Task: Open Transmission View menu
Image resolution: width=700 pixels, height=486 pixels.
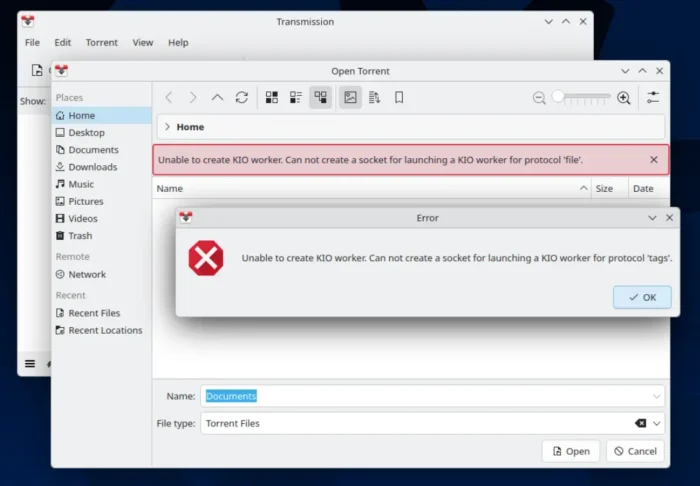Action: coord(143,42)
